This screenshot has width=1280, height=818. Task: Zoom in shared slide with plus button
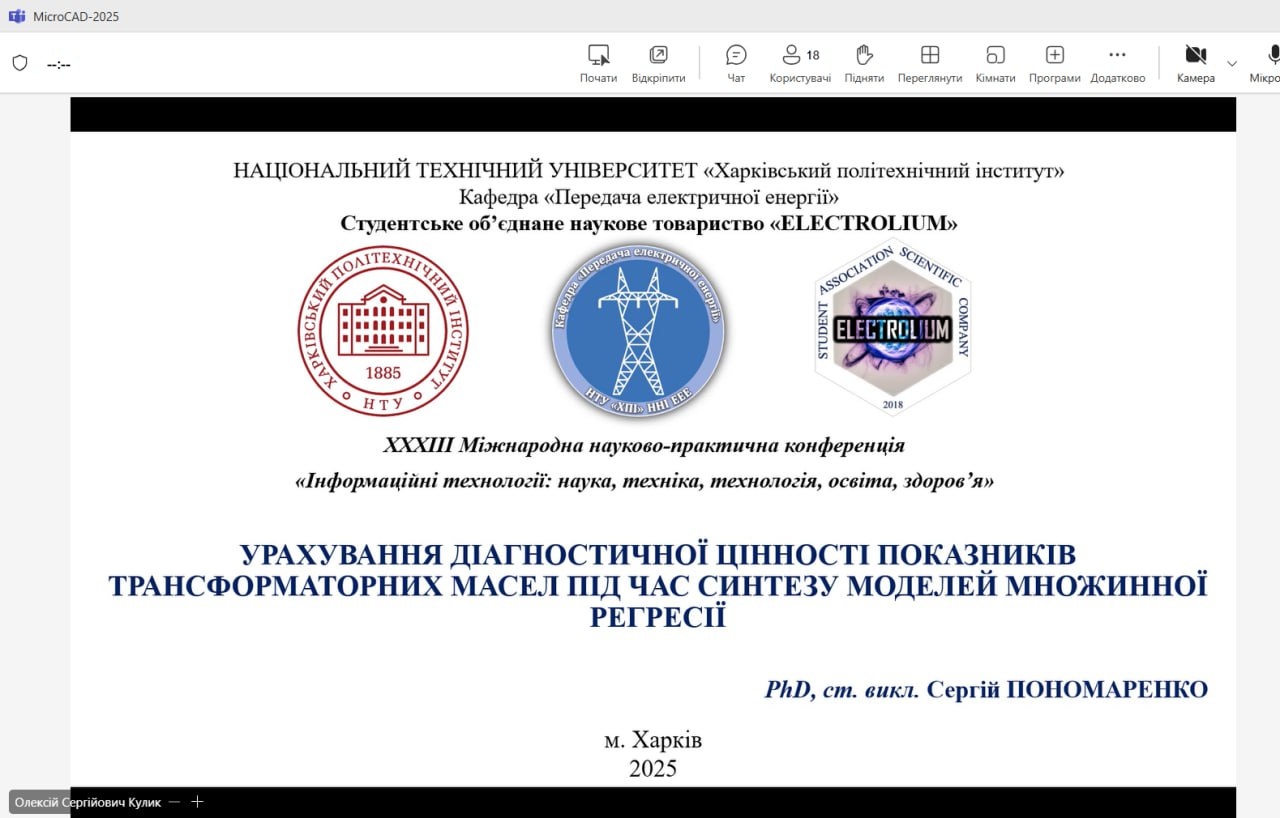197,802
